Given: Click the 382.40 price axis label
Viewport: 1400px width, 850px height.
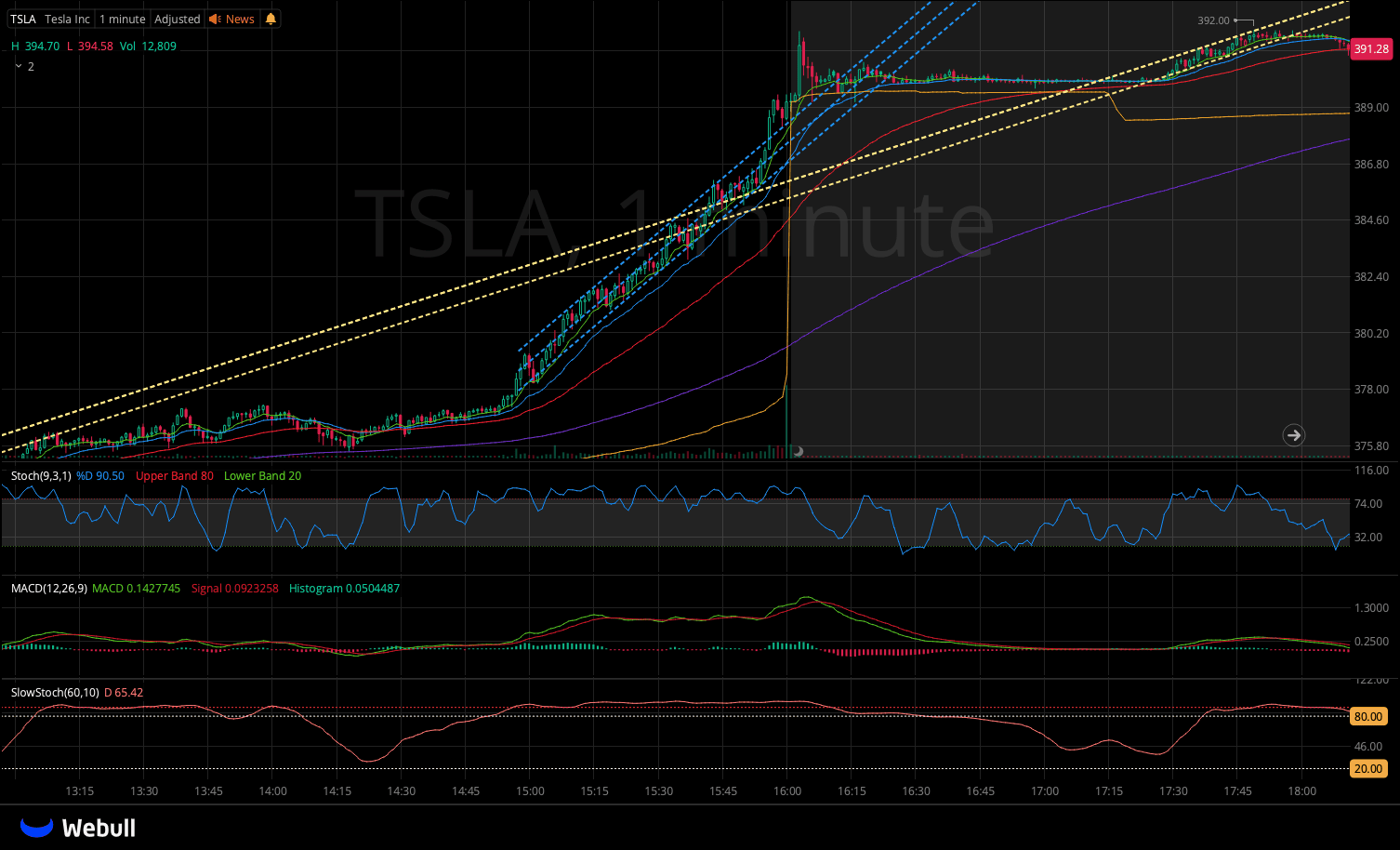Looking at the screenshot, I should click(1372, 277).
